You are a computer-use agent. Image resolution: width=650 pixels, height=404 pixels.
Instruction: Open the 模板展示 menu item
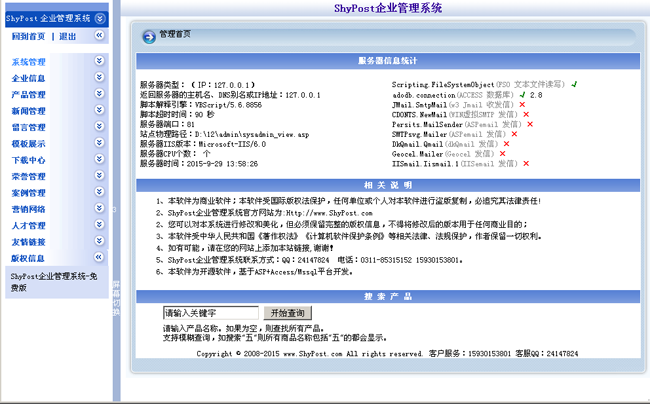[x=29, y=144]
